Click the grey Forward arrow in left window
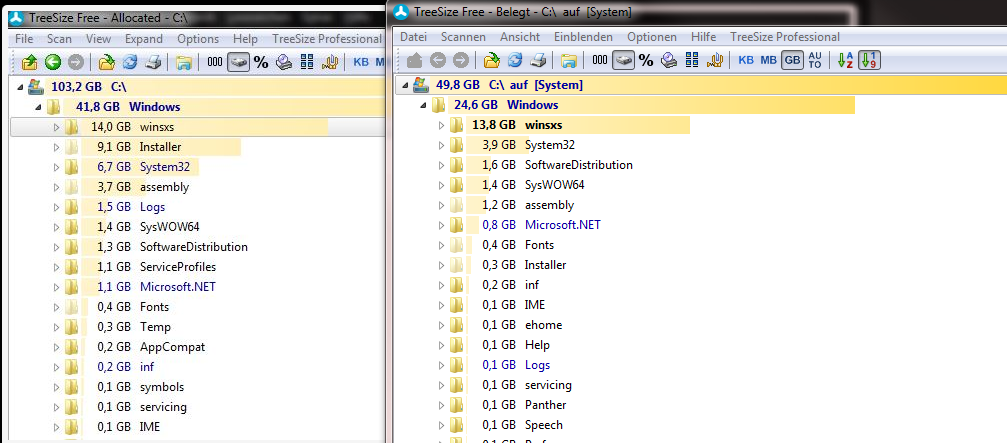 tap(75, 62)
